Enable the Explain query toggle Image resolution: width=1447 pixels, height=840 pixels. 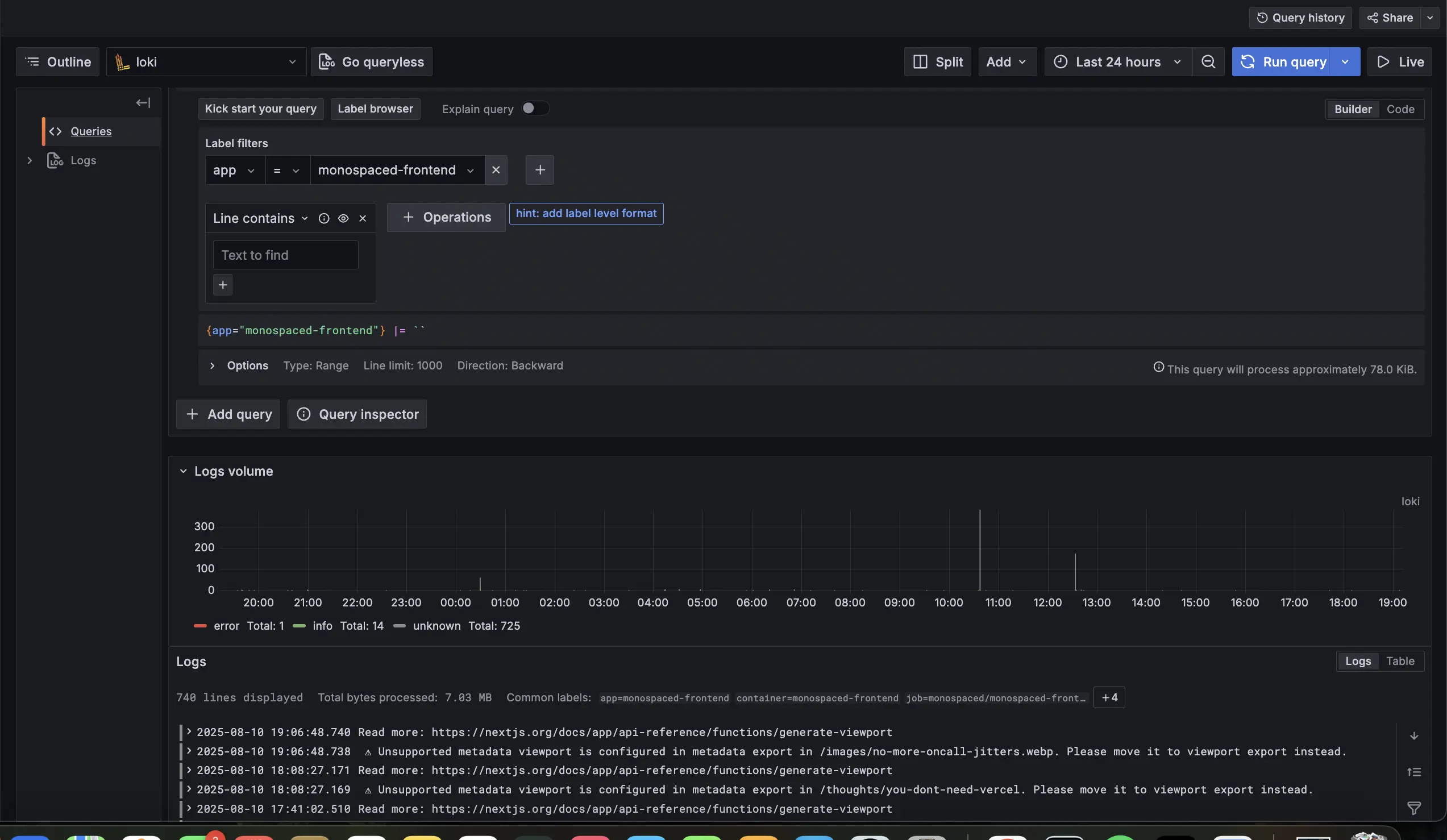point(534,108)
